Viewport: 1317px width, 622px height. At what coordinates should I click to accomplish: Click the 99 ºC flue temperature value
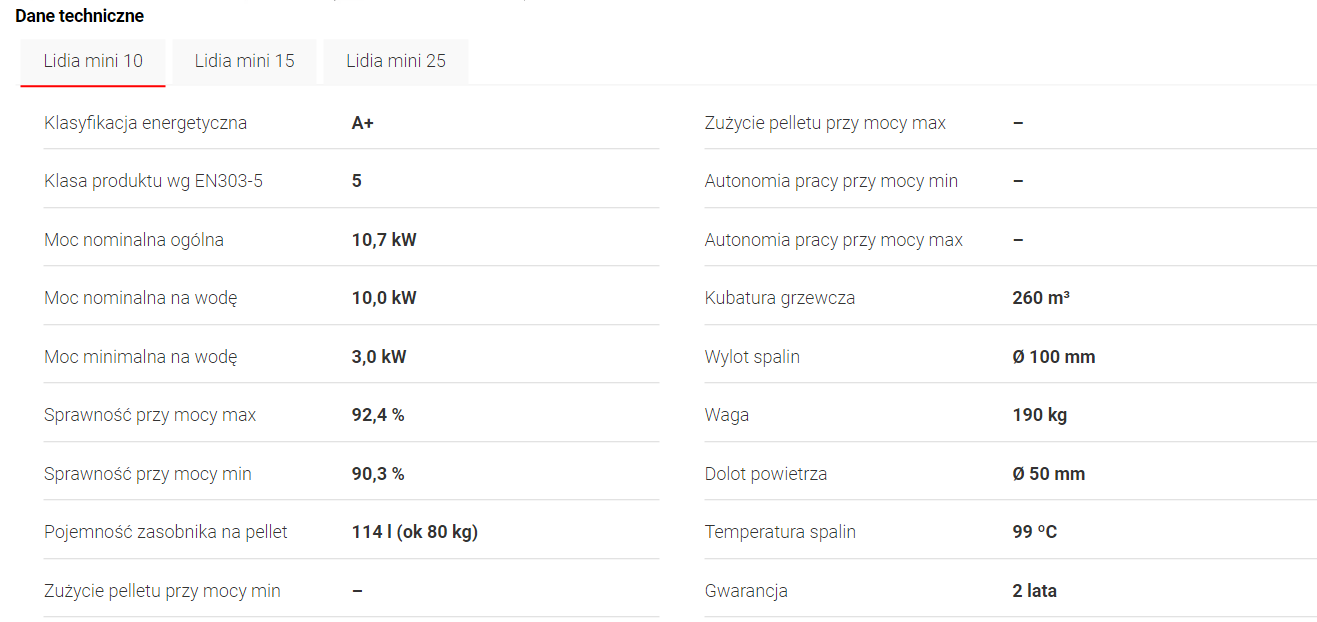(x=1035, y=532)
